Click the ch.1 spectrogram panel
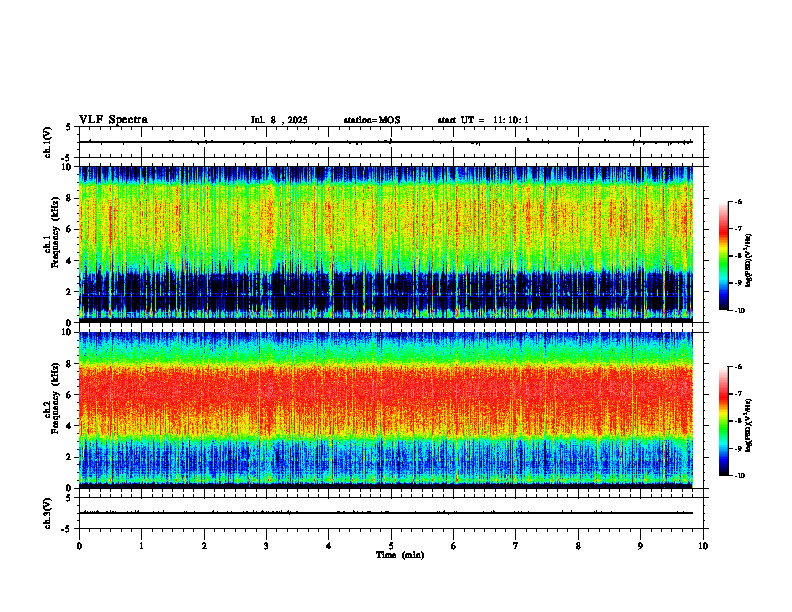The image size is (792, 612). coord(386,244)
